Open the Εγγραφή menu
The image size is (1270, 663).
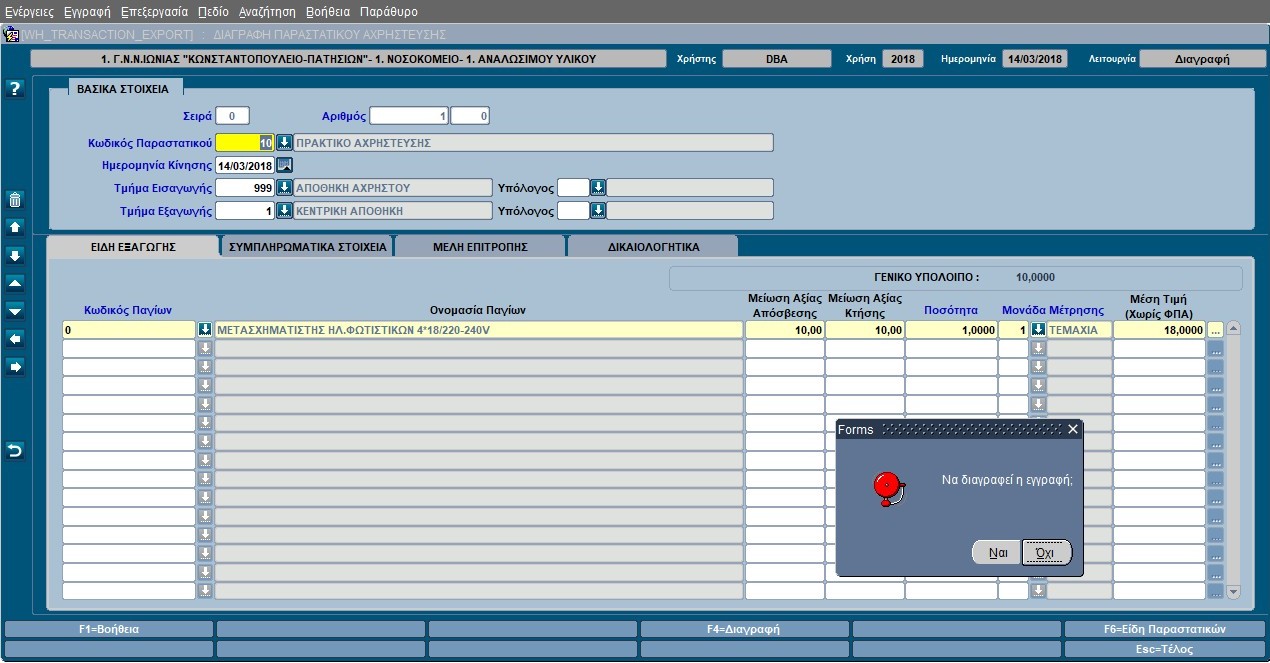[x=87, y=12]
